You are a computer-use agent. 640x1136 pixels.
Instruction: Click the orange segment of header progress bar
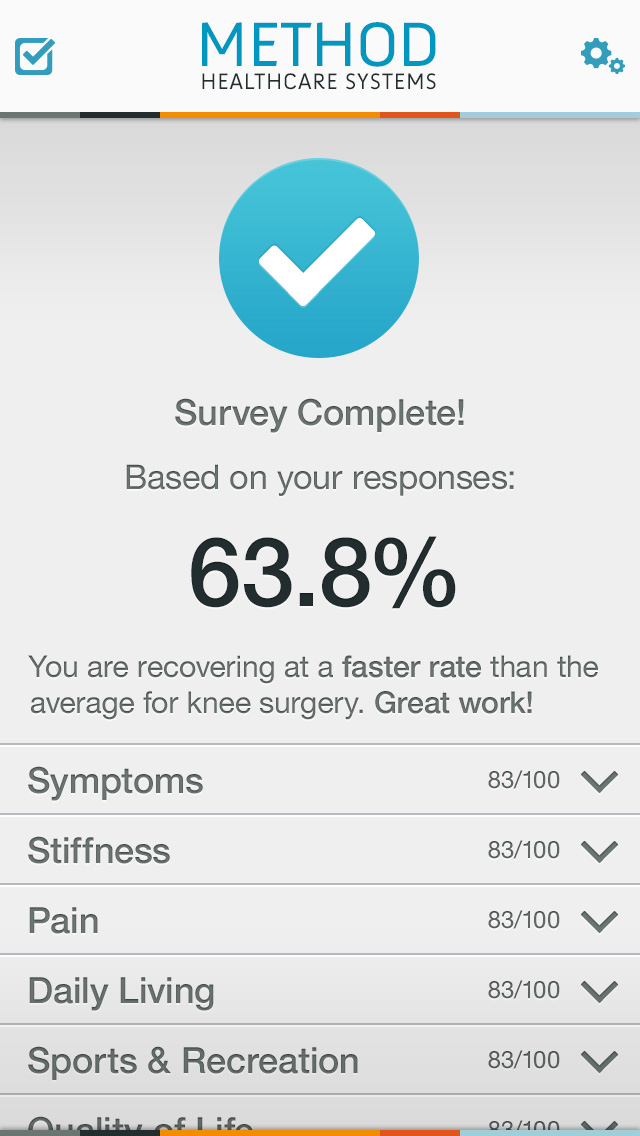click(270, 114)
